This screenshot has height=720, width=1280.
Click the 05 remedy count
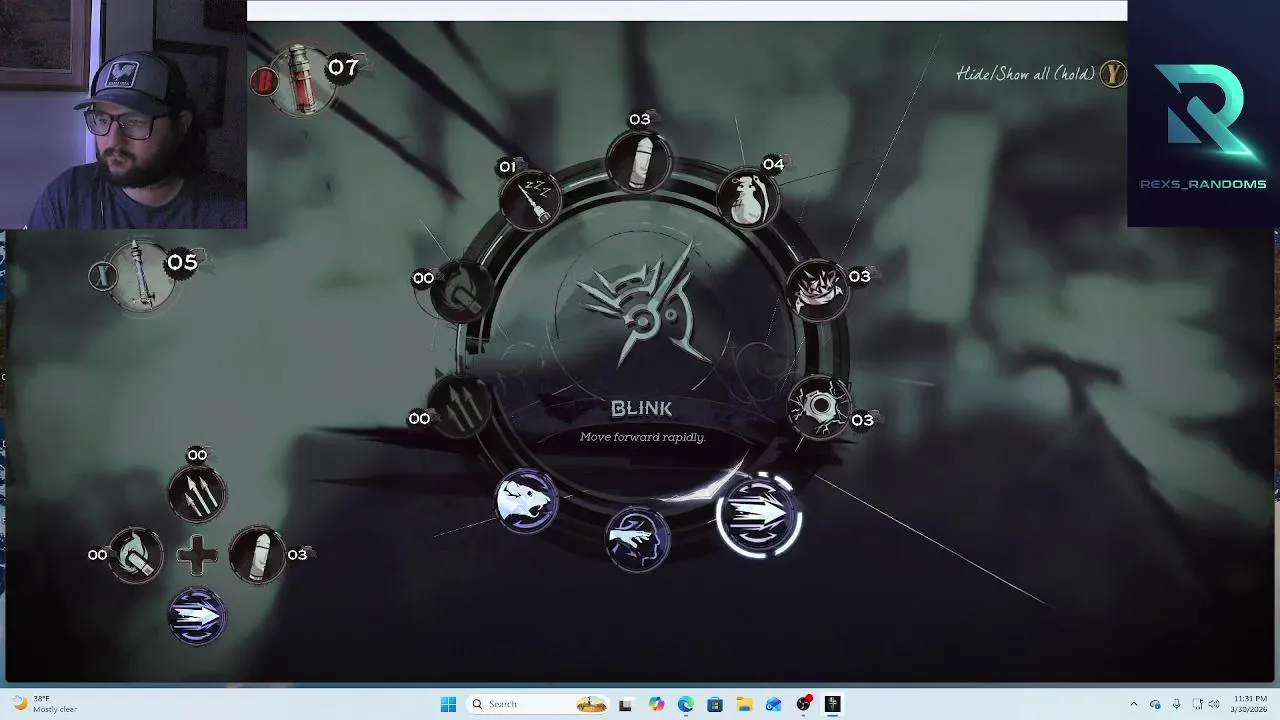click(x=182, y=262)
